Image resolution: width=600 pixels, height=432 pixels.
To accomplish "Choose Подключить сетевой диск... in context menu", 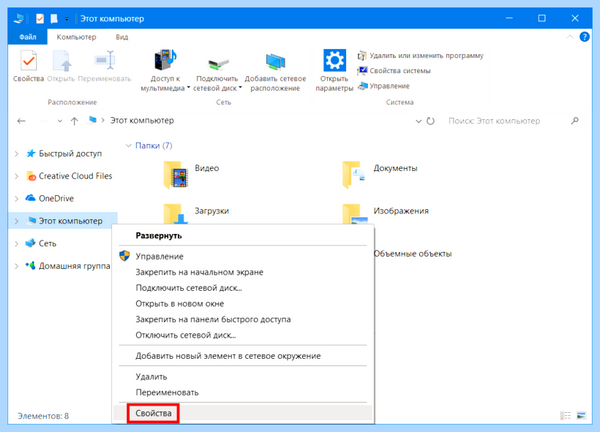I will [x=243, y=288].
